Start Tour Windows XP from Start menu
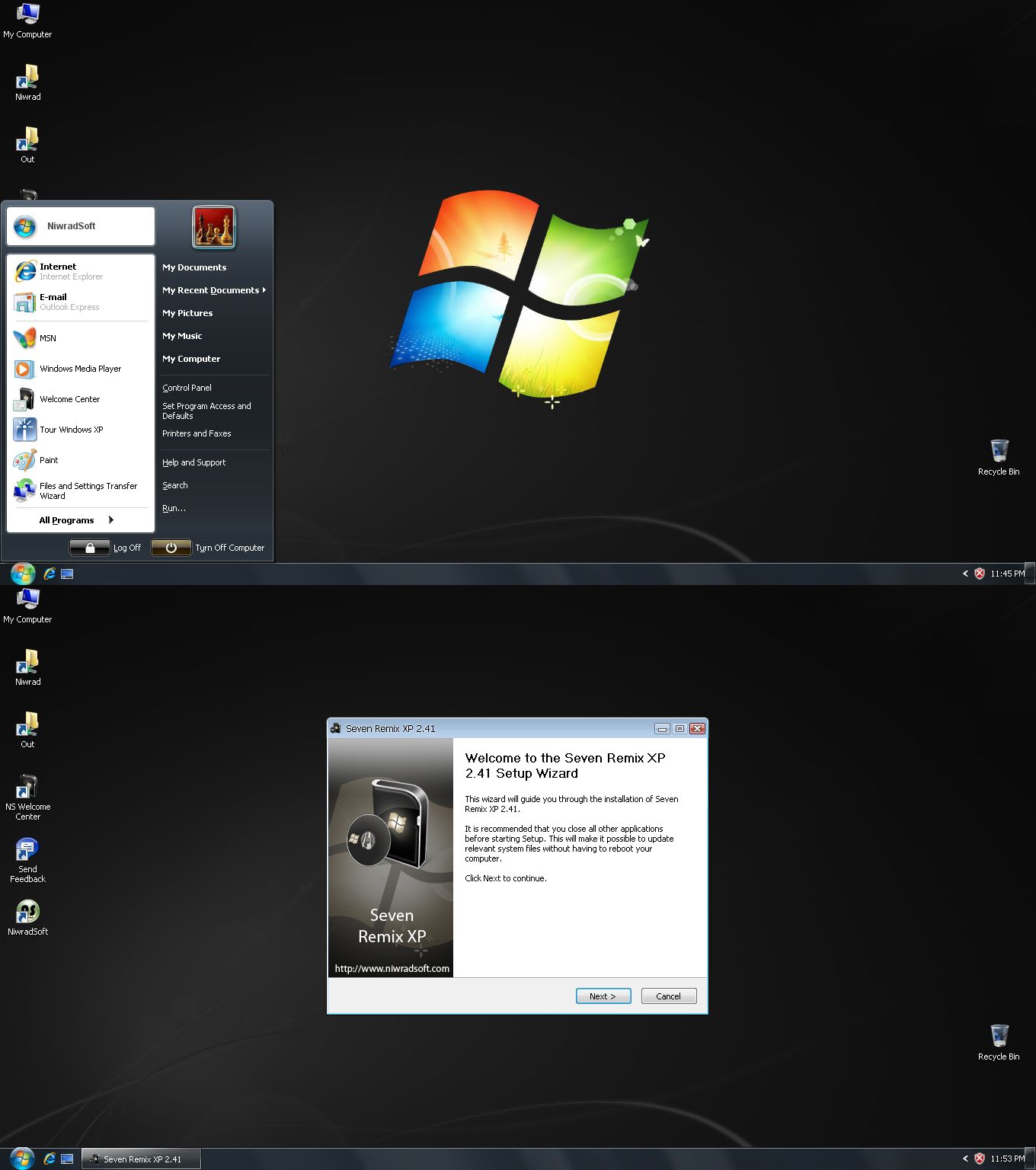 point(81,430)
